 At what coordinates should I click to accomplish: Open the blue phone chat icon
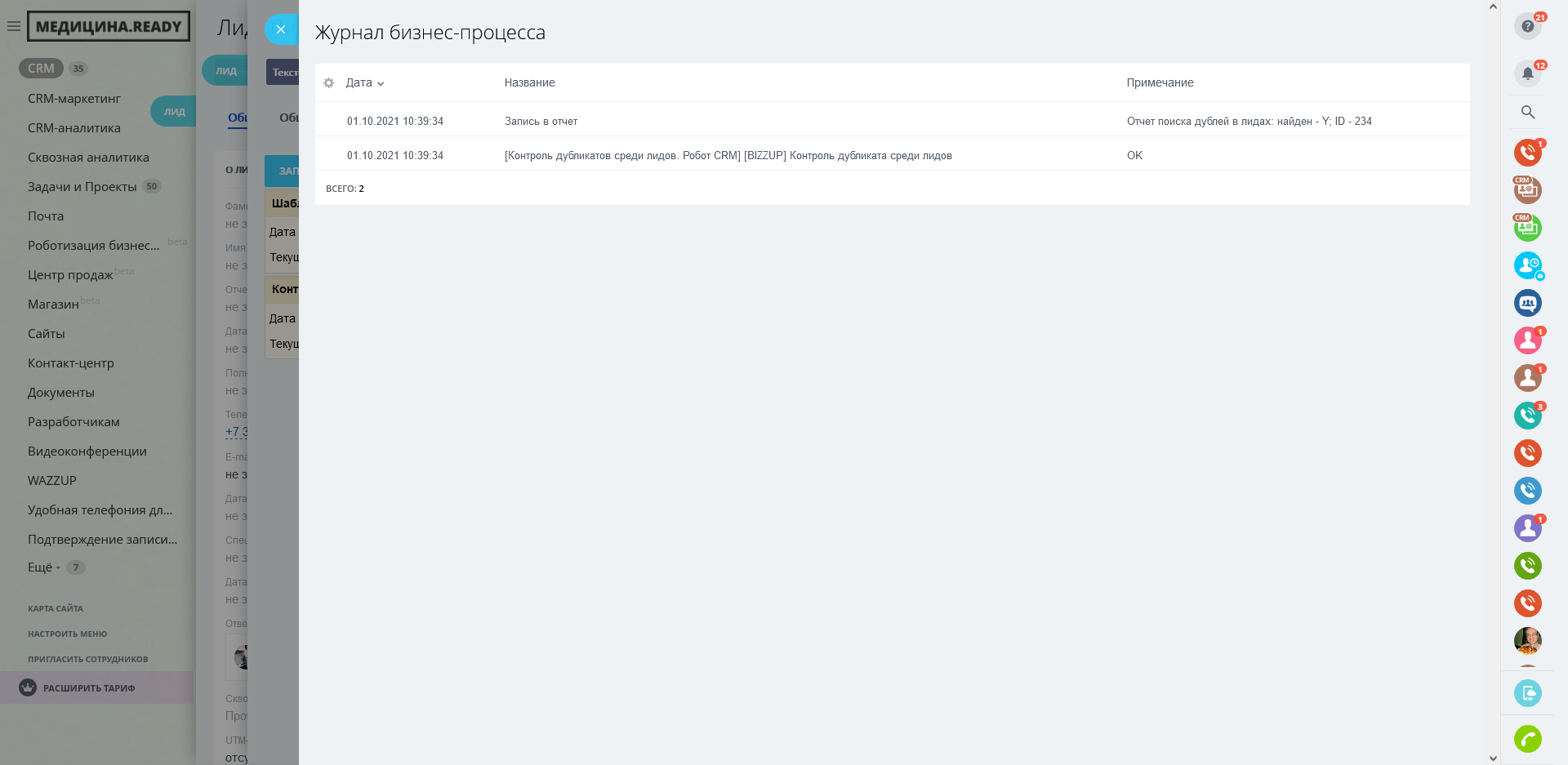(1528, 491)
